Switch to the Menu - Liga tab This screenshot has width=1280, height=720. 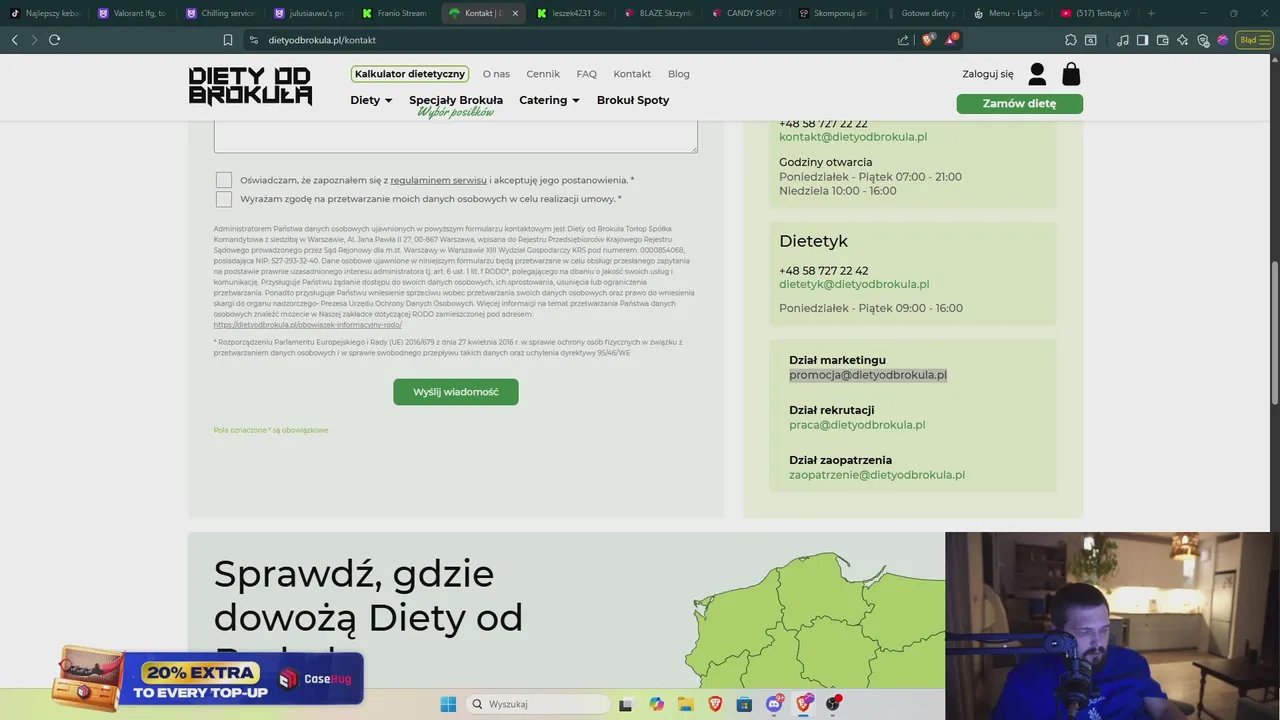pos(1009,13)
